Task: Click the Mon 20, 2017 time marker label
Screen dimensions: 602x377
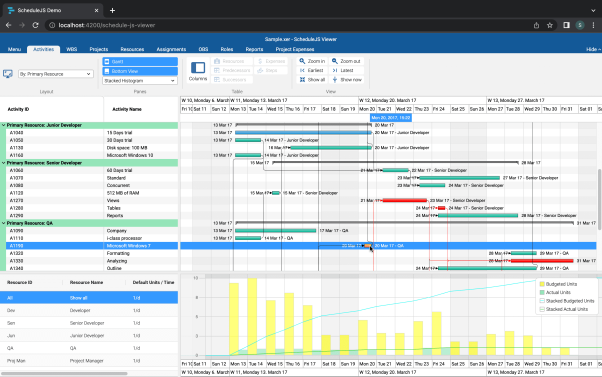Action: 391,118
